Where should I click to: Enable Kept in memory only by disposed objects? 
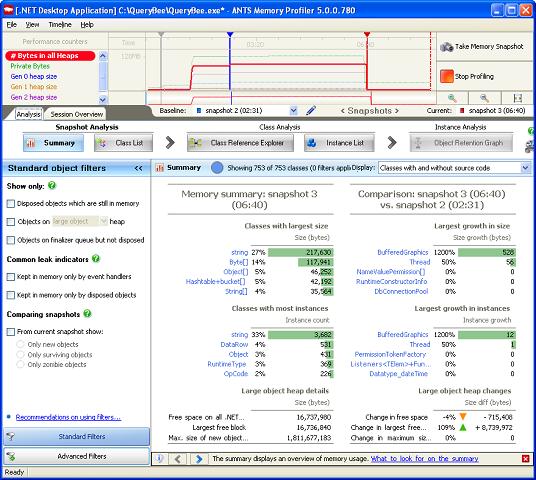(11, 295)
